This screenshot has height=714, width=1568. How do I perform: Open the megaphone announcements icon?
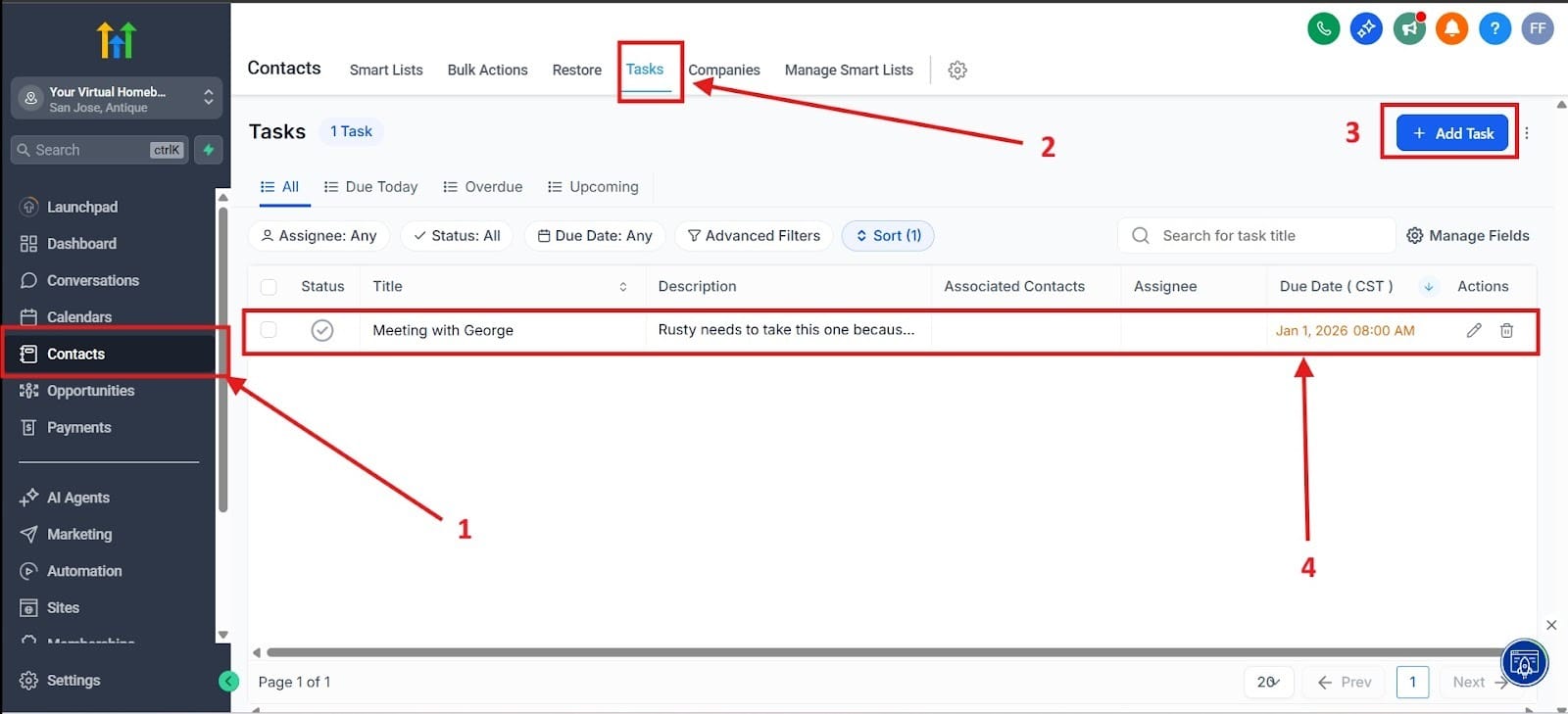pyautogui.click(x=1409, y=28)
